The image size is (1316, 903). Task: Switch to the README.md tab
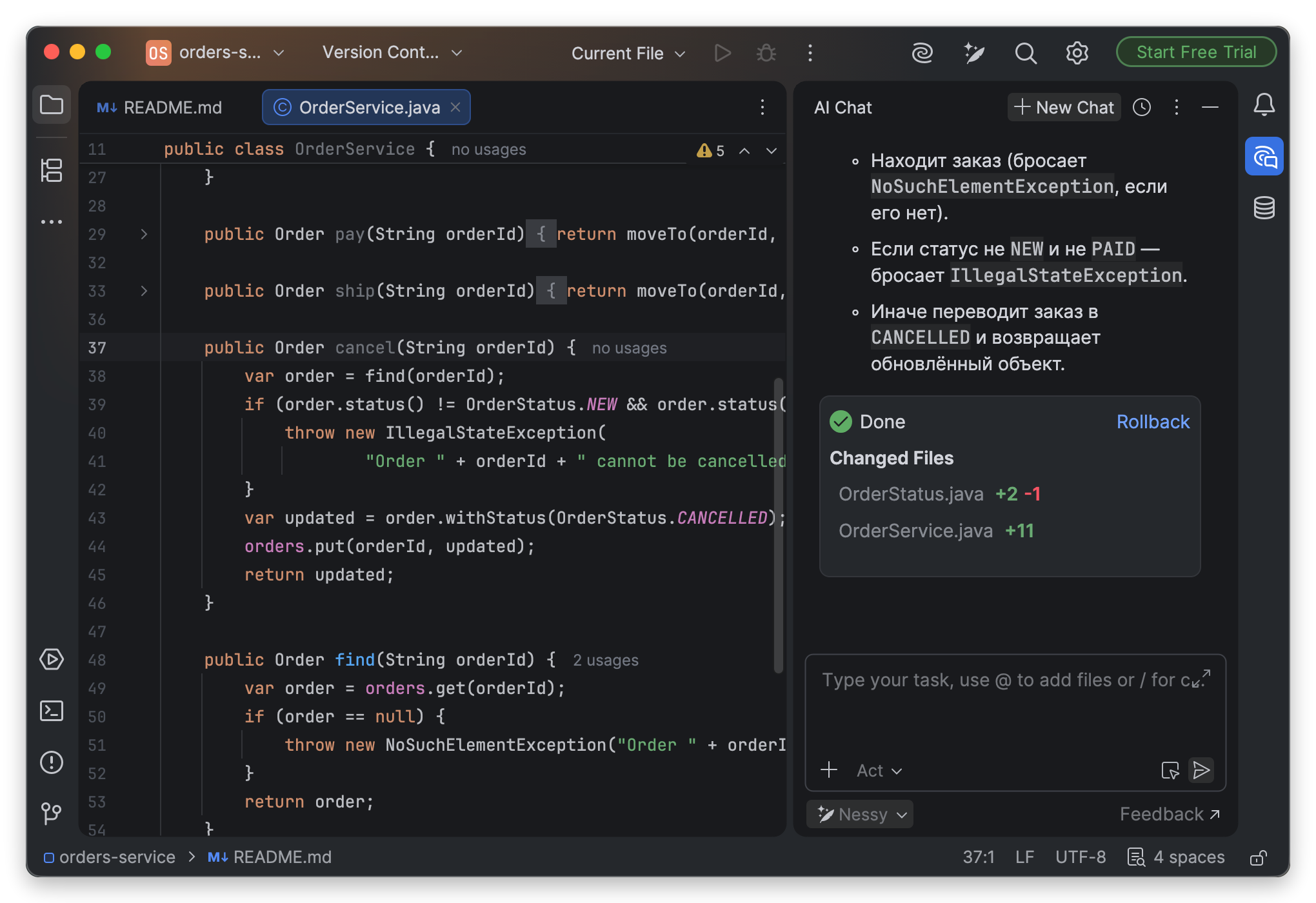(159, 107)
